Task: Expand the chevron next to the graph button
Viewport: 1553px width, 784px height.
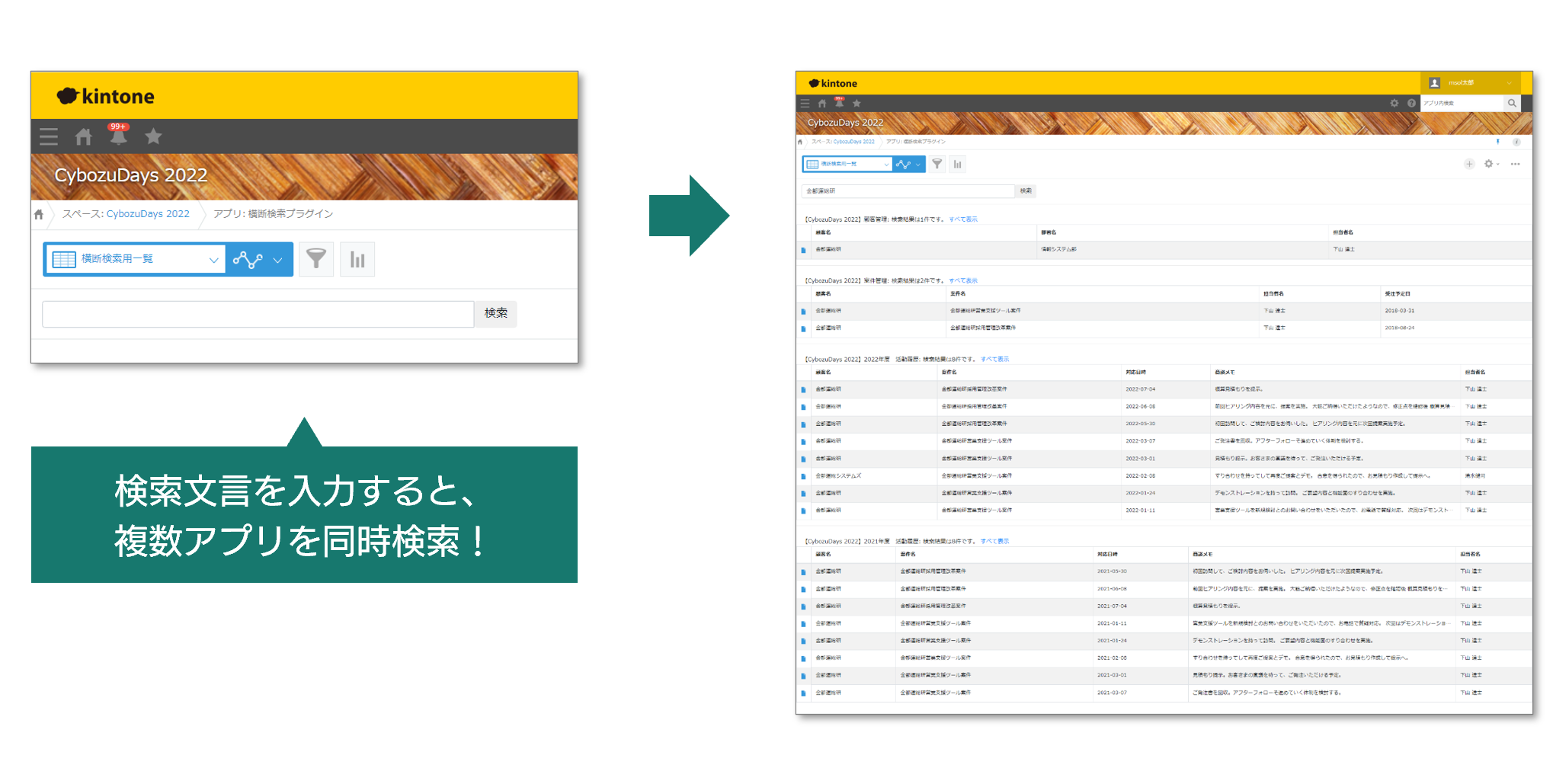Action: (276, 259)
